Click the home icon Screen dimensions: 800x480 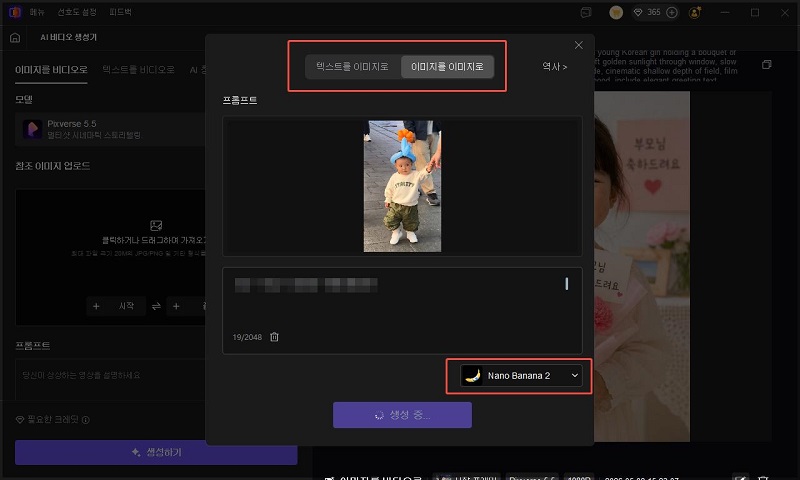15,37
